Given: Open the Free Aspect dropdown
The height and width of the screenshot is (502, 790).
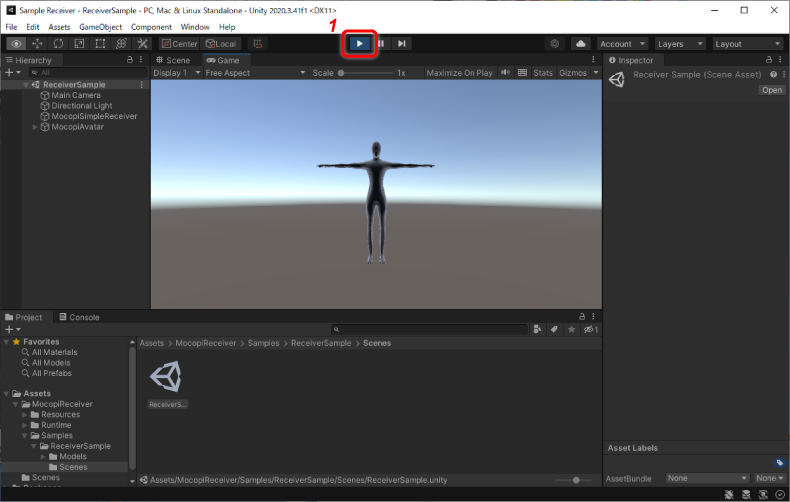Looking at the screenshot, I should 255,73.
